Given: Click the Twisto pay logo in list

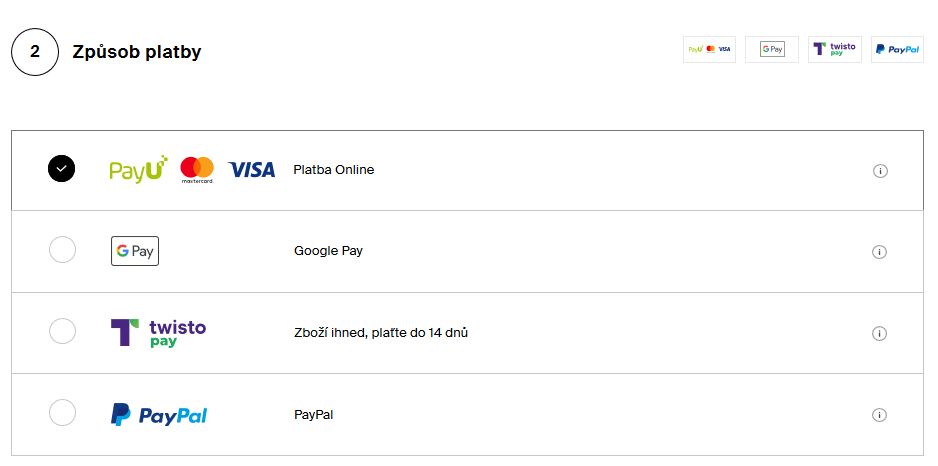Looking at the screenshot, I should pyautogui.click(x=158, y=332).
